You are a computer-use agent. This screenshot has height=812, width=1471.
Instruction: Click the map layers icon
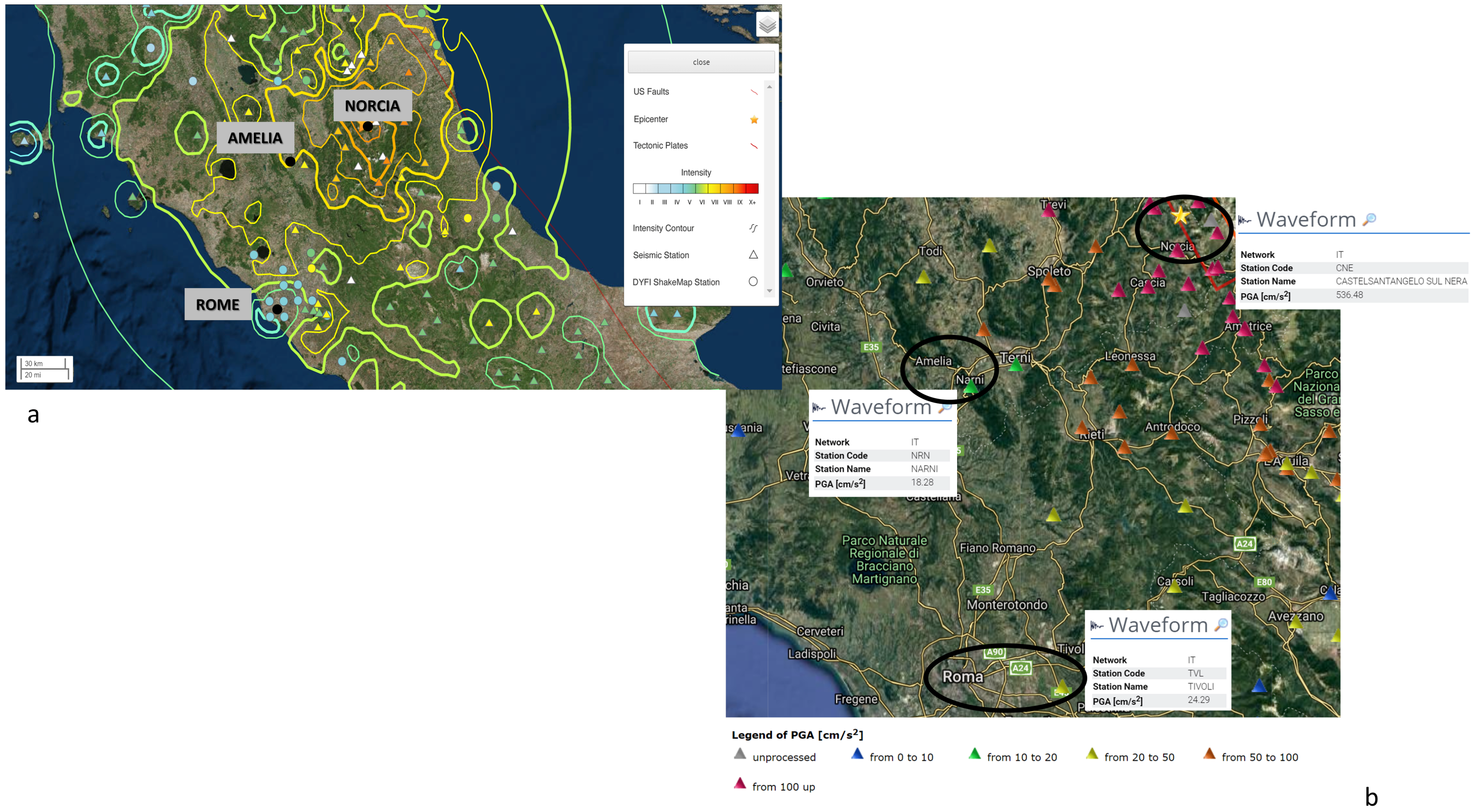(767, 24)
